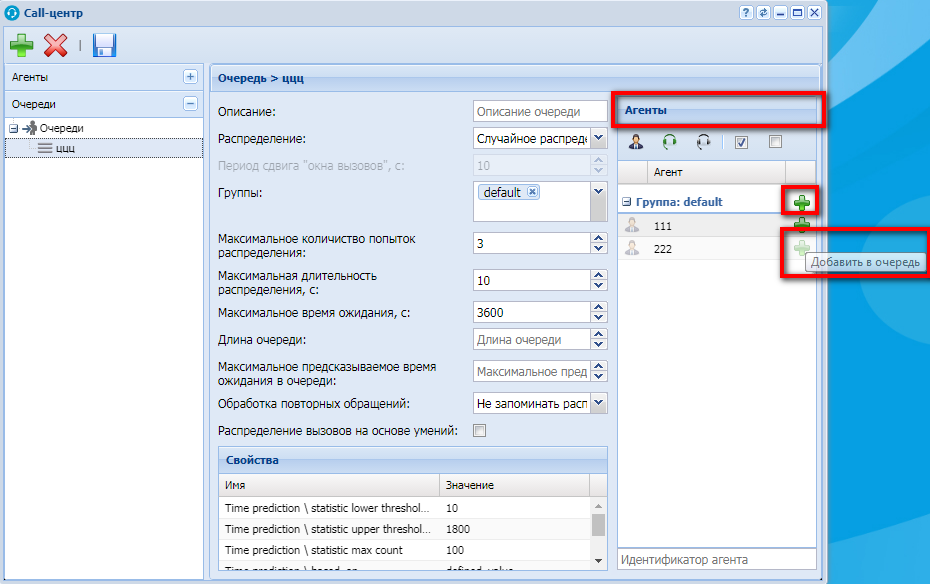
Task: Decrease maximum distribution attempts value
Action: [599, 248]
